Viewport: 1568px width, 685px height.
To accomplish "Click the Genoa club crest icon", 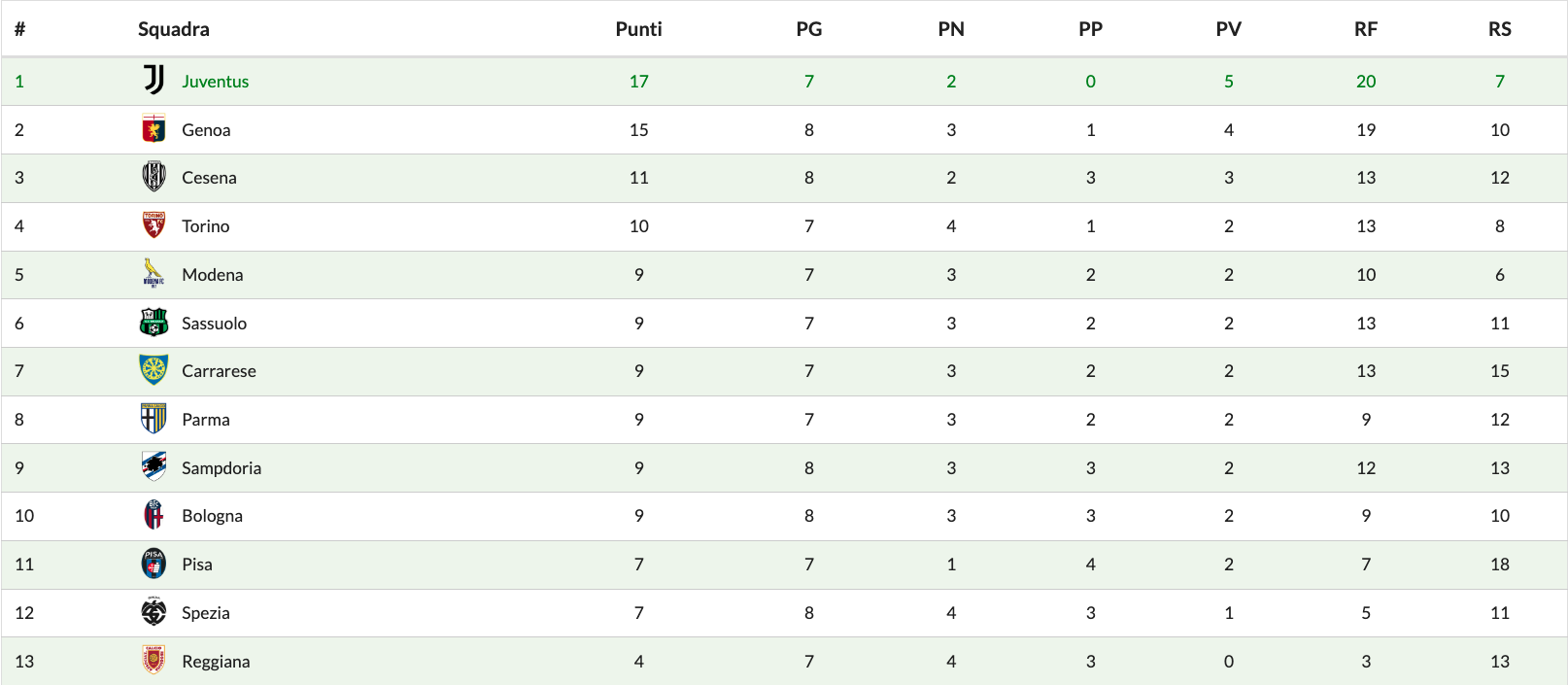I will 153,129.
